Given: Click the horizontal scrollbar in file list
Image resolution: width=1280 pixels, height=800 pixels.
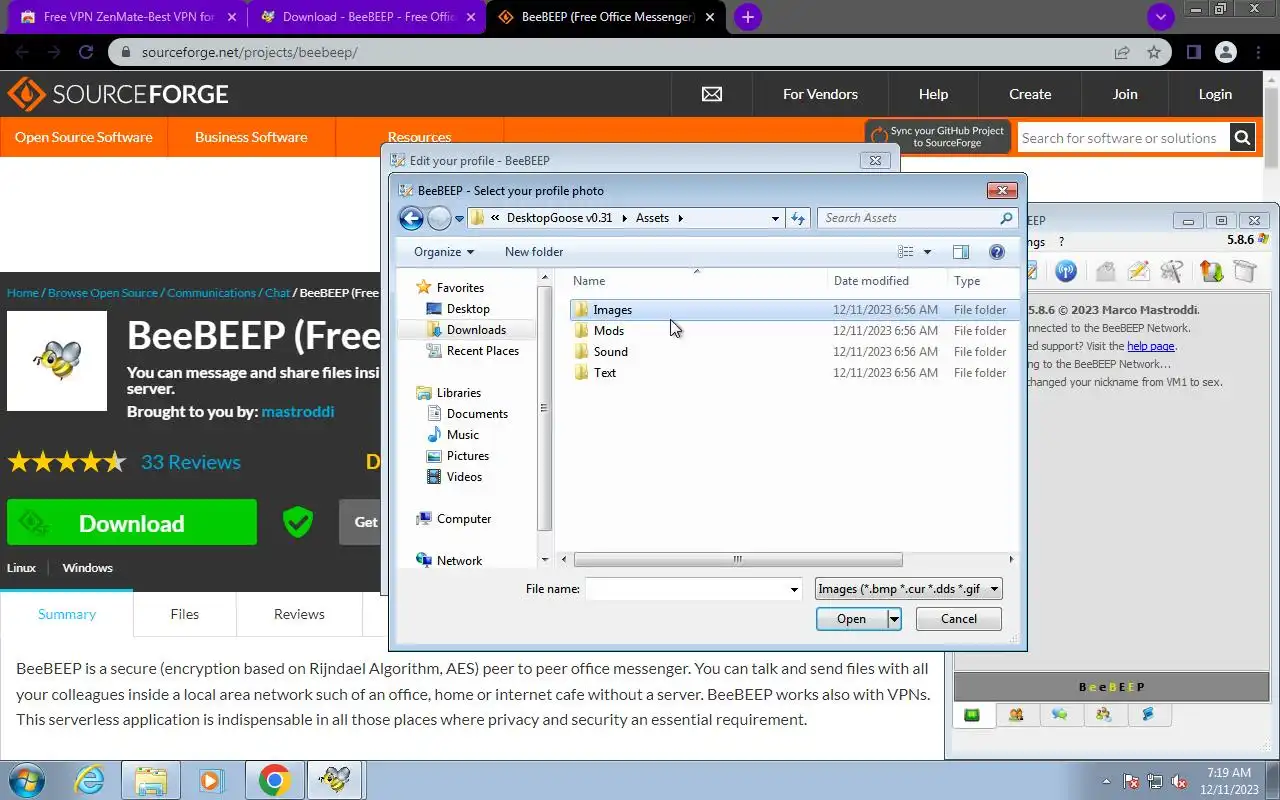Looking at the screenshot, I should pyautogui.click(x=738, y=560).
